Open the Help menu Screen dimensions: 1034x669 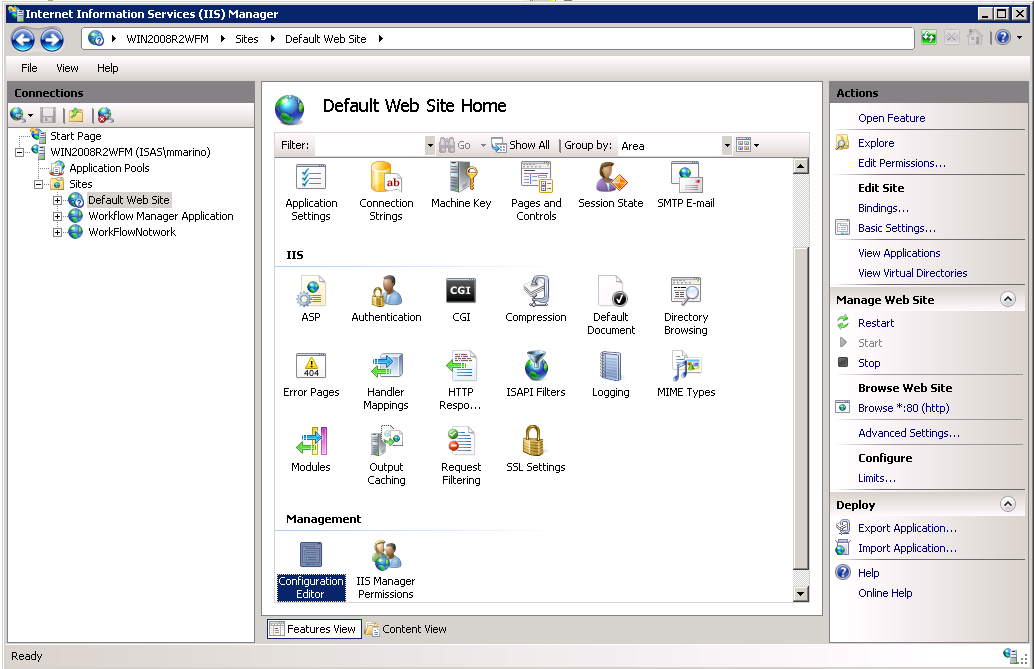click(x=107, y=68)
